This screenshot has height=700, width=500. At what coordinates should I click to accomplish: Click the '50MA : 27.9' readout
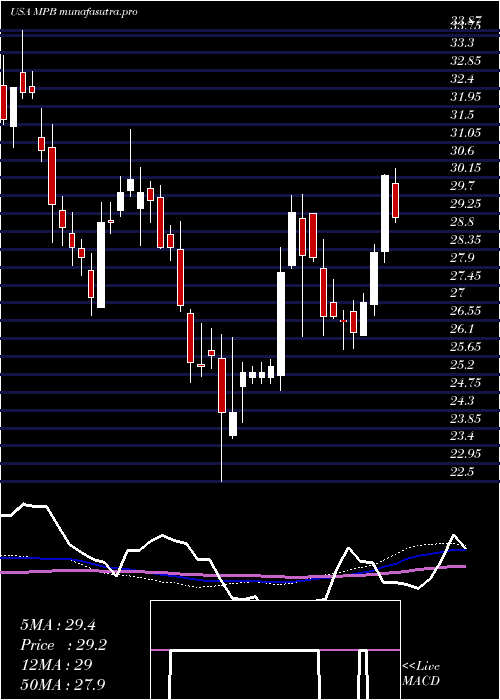pyautogui.click(x=63, y=684)
